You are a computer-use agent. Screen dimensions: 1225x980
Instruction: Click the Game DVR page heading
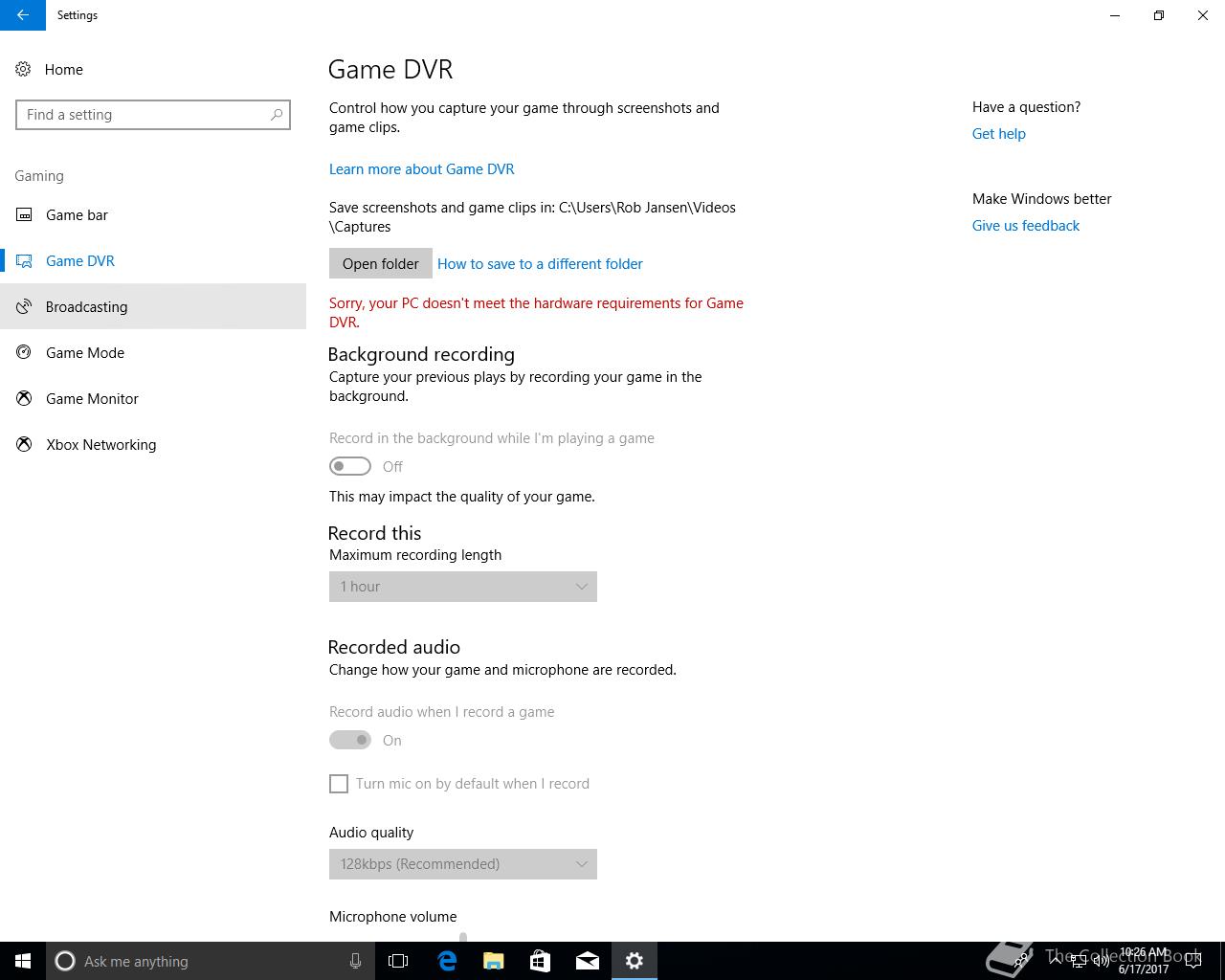tap(390, 69)
